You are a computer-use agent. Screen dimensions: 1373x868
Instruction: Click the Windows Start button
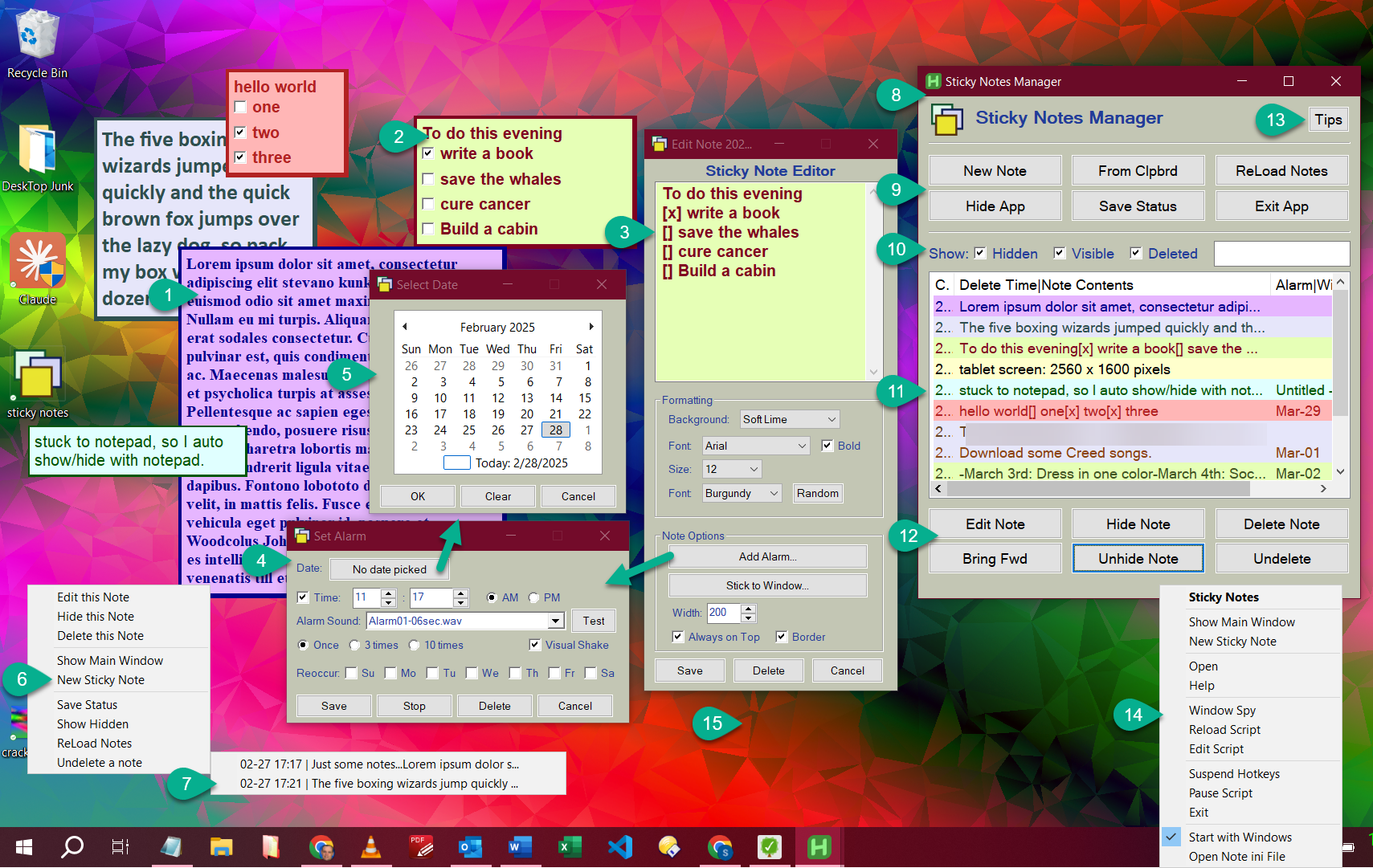pos(23,846)
